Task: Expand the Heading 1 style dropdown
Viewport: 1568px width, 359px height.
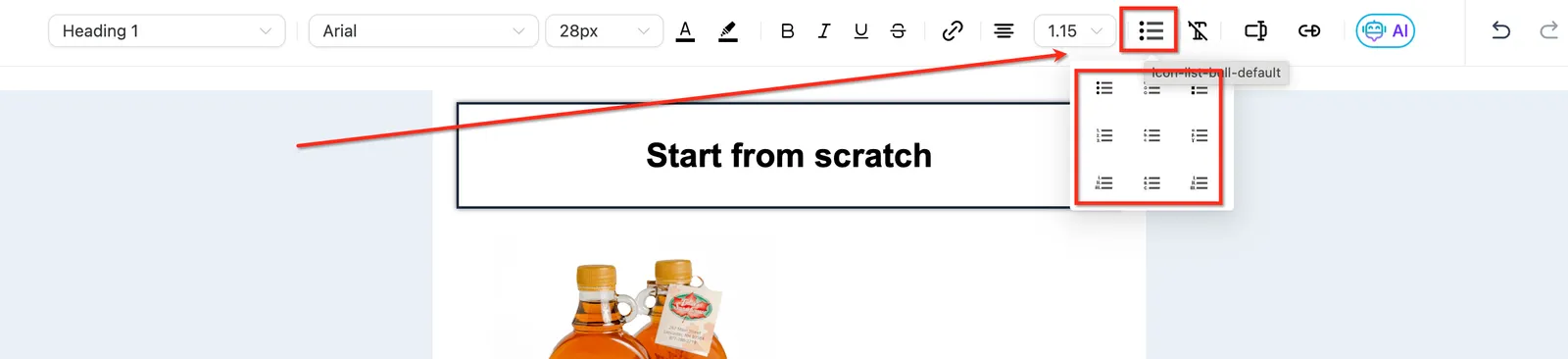Action: tap(167, 31)
